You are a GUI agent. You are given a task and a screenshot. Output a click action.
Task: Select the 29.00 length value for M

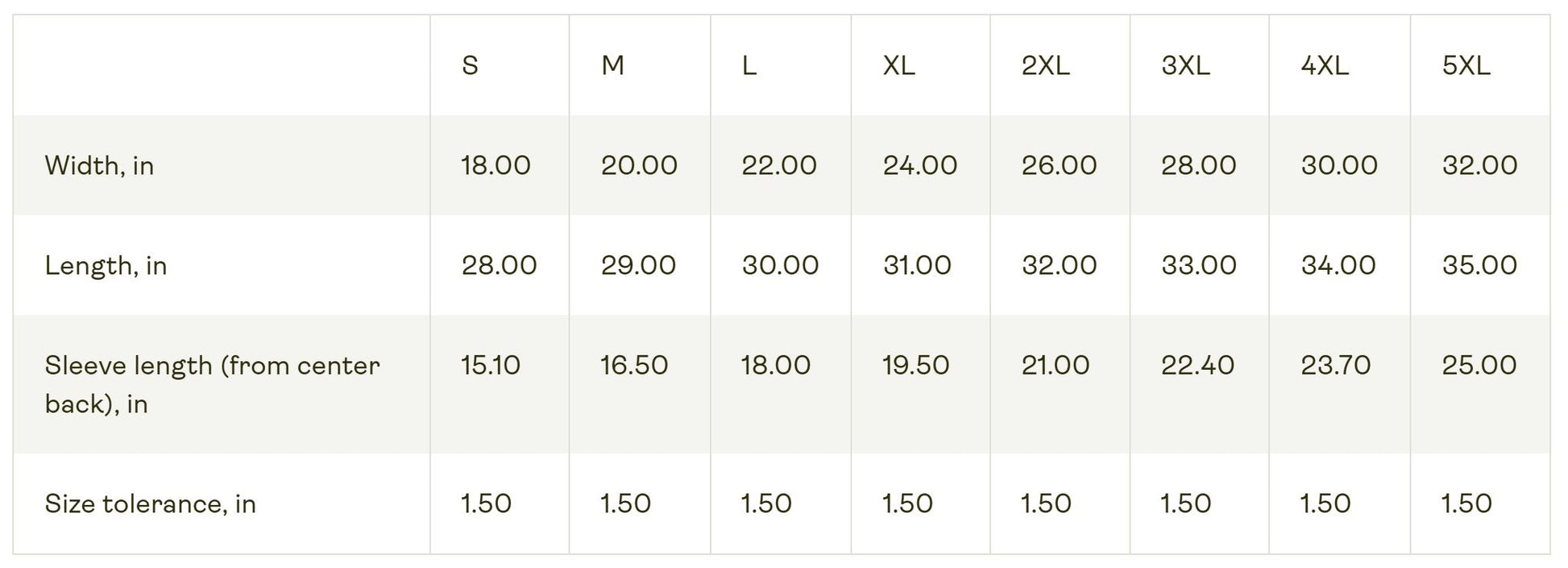tap(638, 265)
